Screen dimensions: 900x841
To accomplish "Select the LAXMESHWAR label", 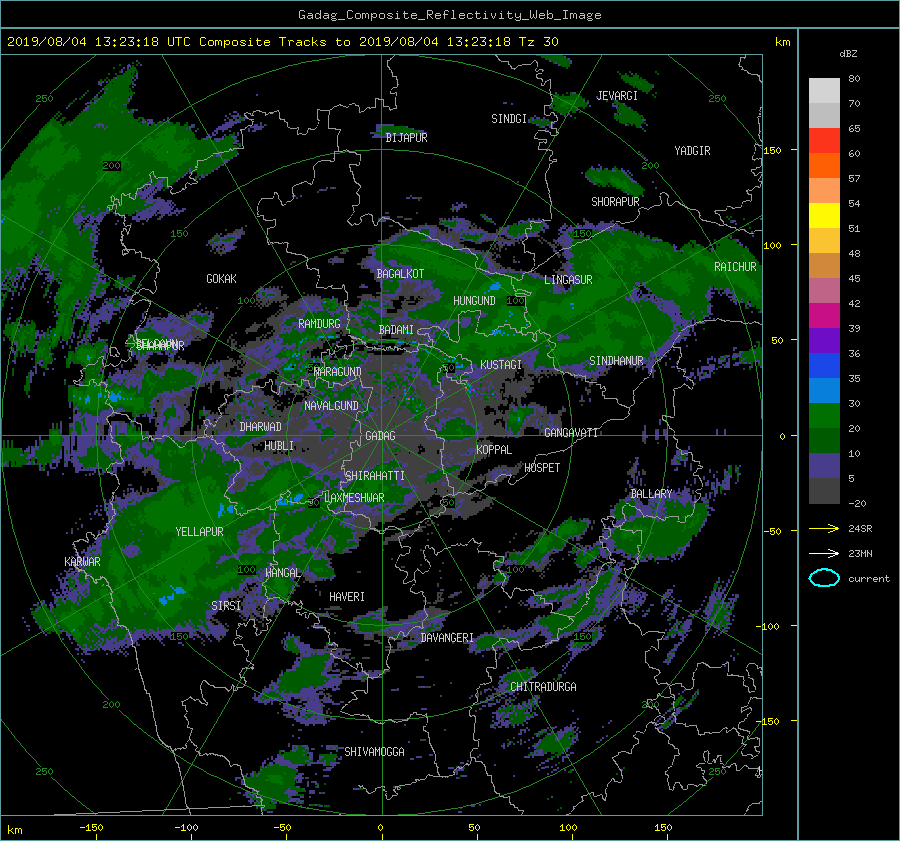I will pyautogui.click(x=354, y=498).
